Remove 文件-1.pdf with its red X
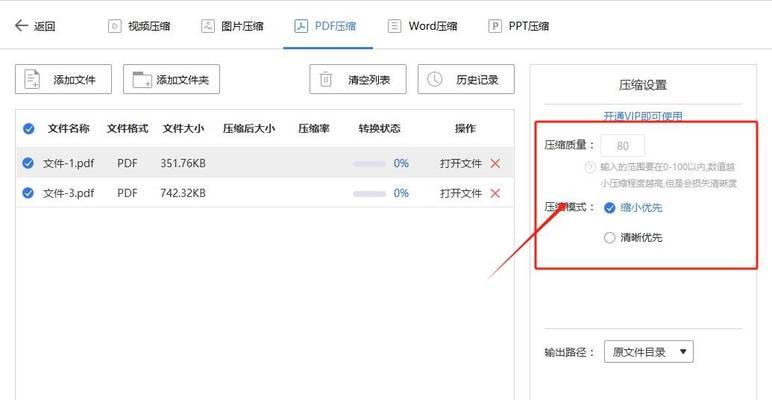The height and width of the screenshot is (400, 772). [x=495, y=164]
